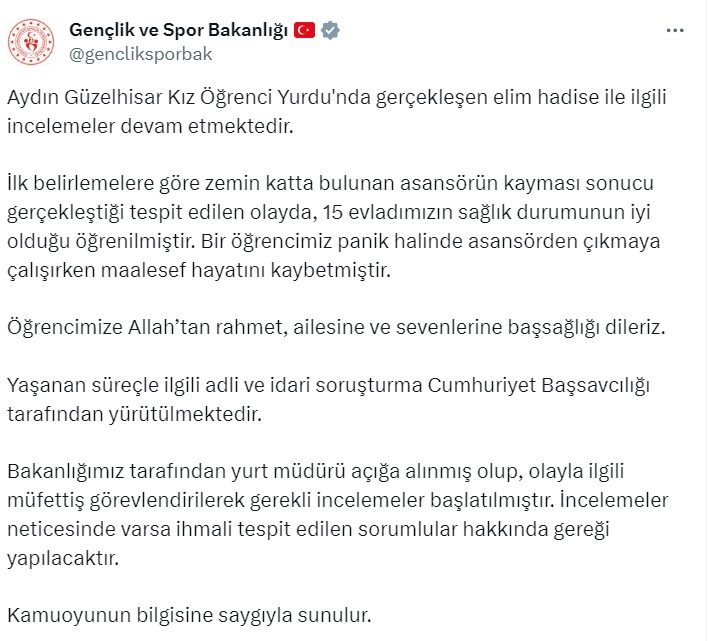The image size is (708, 641).
Task: Click the closing line "Kamuoyunun bilgisine saygıyla sunulur."
Action: pyautogui.click(x=189, y=614)
